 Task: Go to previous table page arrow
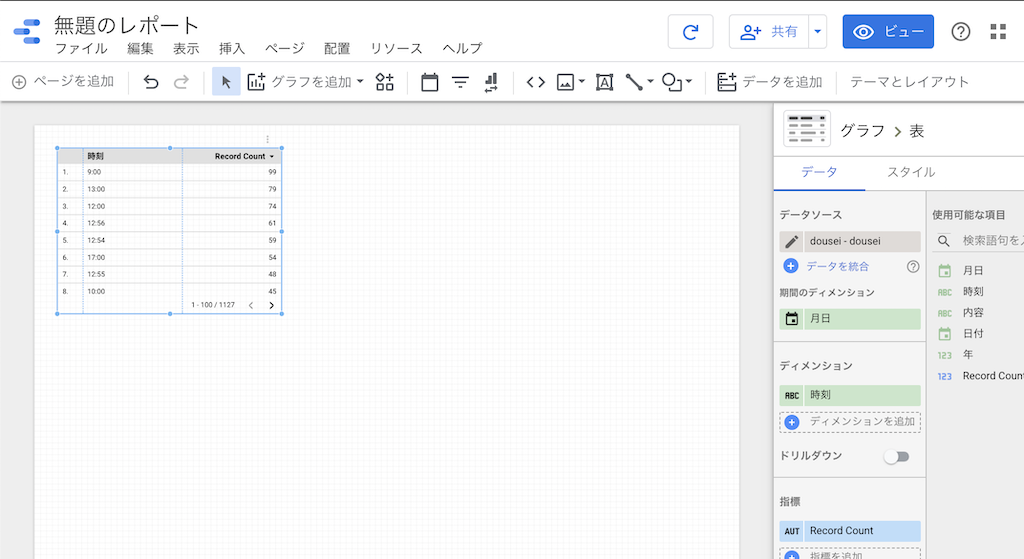251,305
